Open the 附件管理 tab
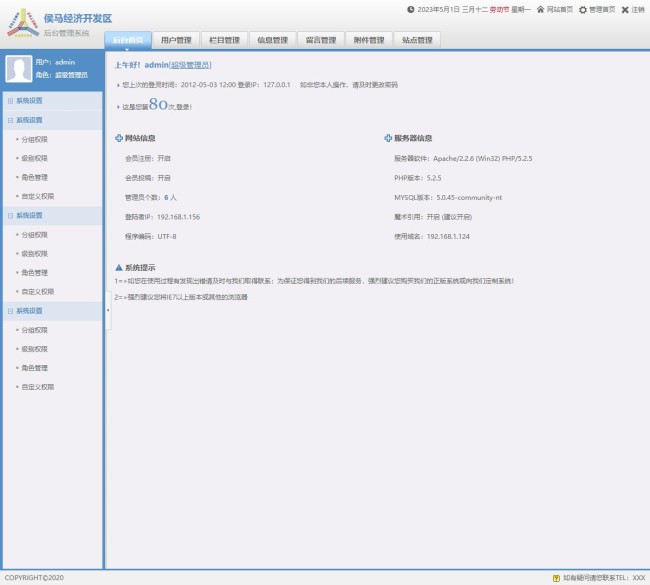This screenshot has width=650, height=585. [369, 40]
